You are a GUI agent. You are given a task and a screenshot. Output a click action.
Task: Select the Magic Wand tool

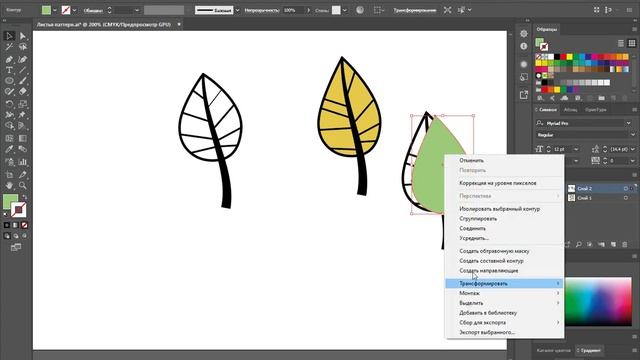(x=9, y=47)
